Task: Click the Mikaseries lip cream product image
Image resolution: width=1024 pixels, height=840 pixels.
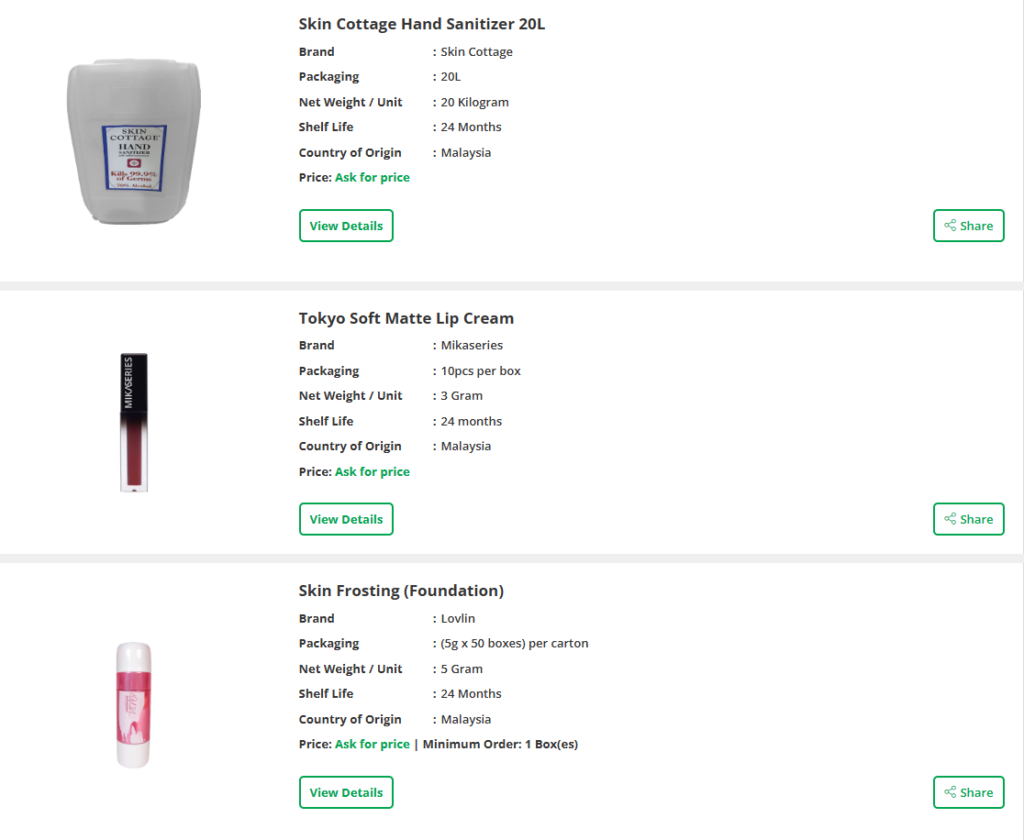Action: 134,422
